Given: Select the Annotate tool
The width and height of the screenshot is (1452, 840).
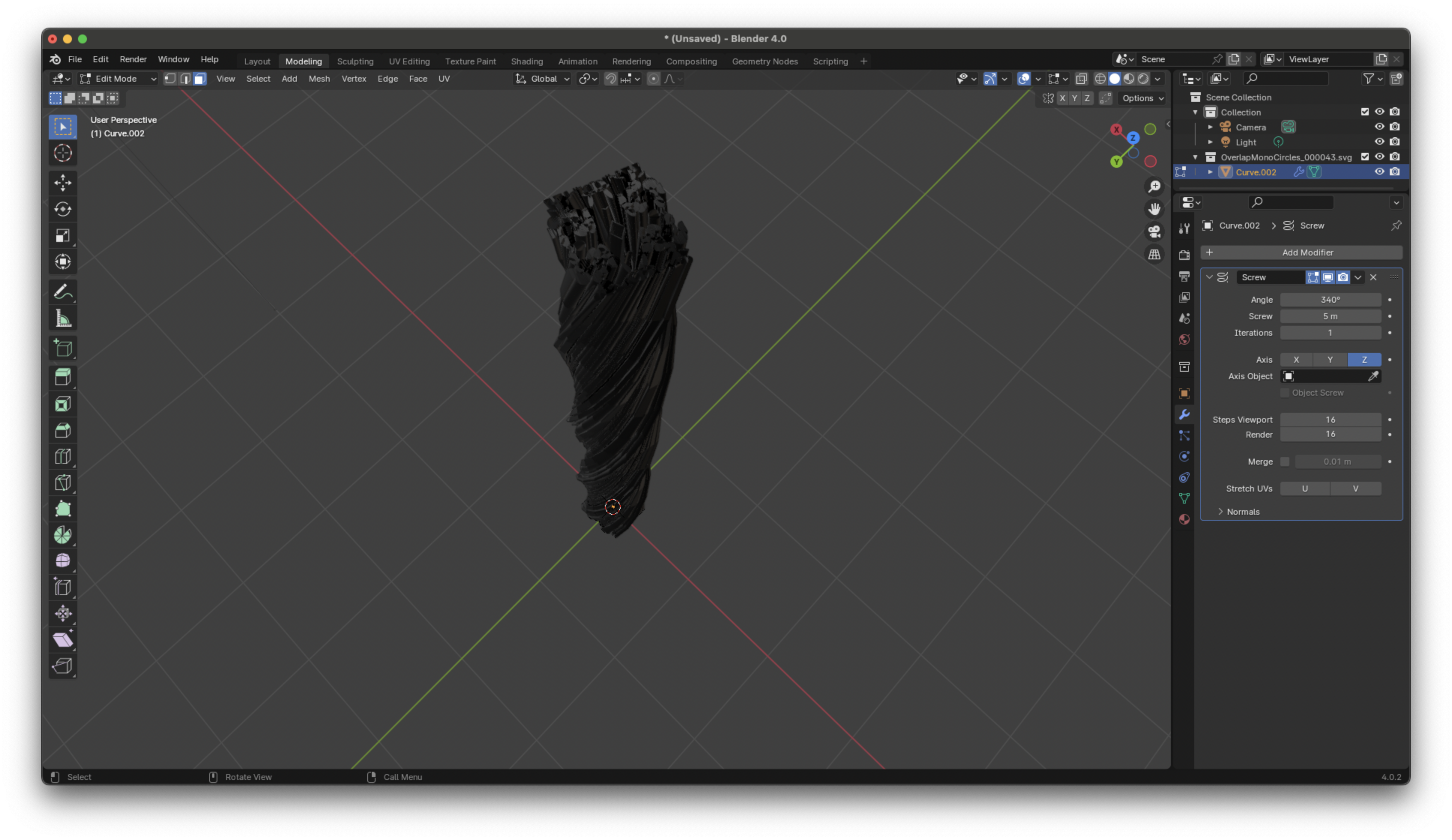Looking at the screenshot, I should click(x=63, y=292).
